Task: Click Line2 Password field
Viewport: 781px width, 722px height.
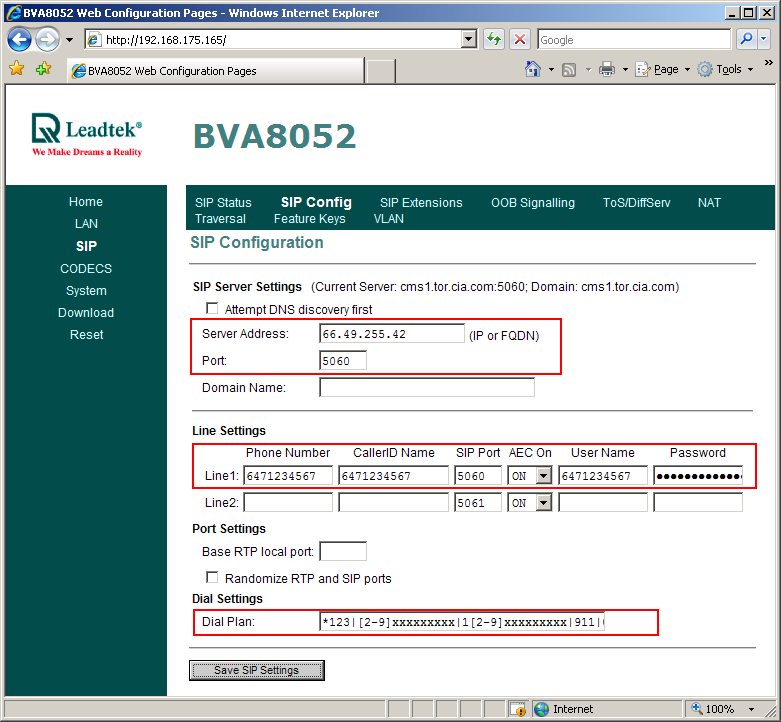Action: point(698,502)
